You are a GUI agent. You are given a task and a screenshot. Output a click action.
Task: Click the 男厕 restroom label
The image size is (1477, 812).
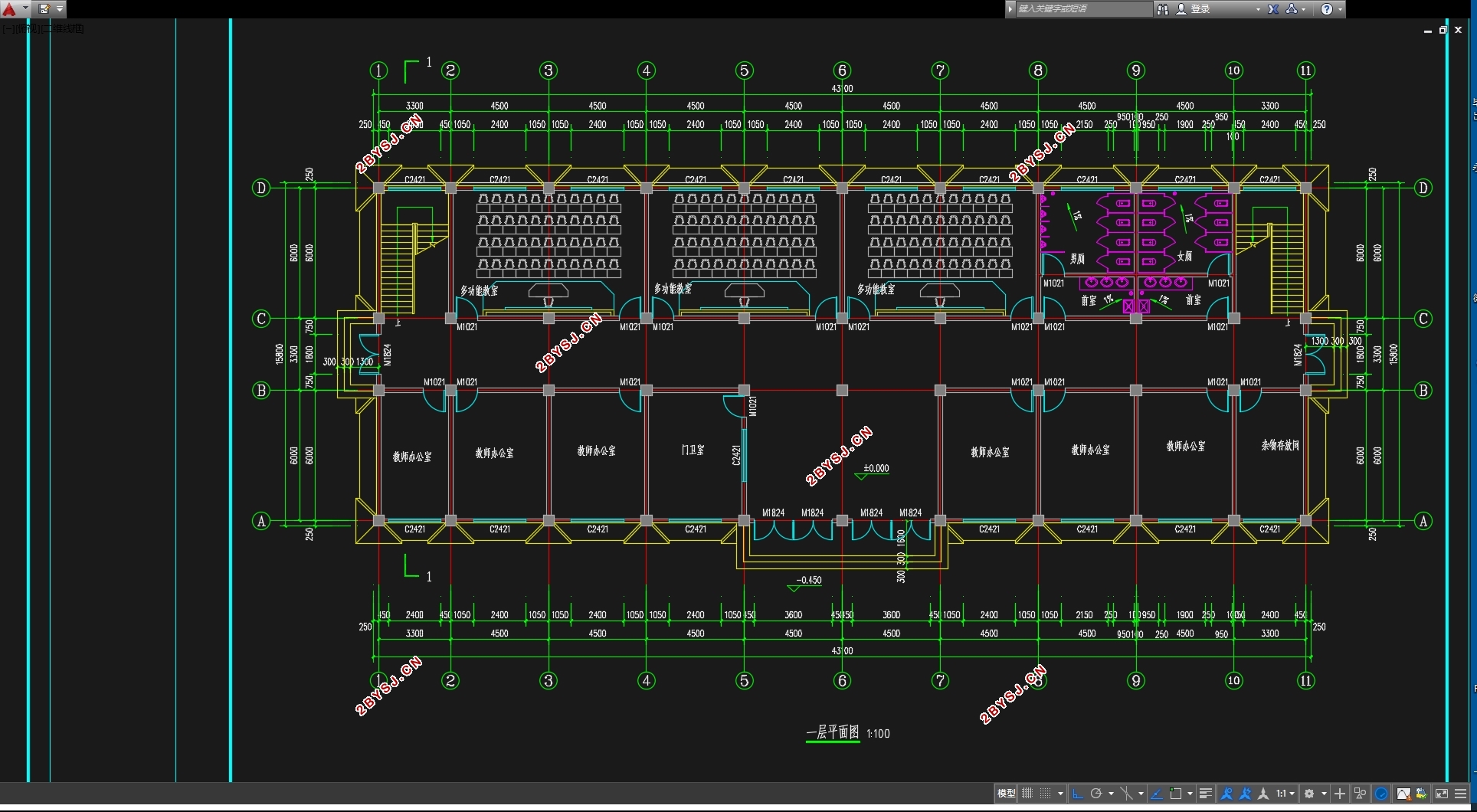tap(1077, 259)
